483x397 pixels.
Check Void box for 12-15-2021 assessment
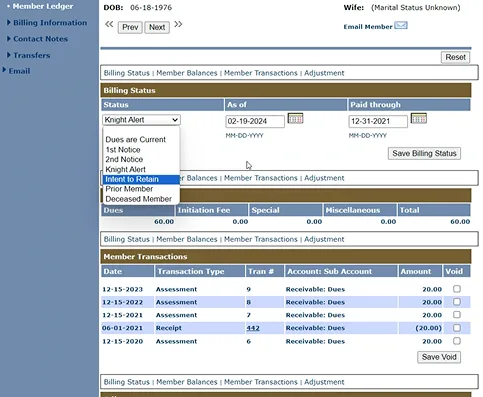(x=457, y=315)
